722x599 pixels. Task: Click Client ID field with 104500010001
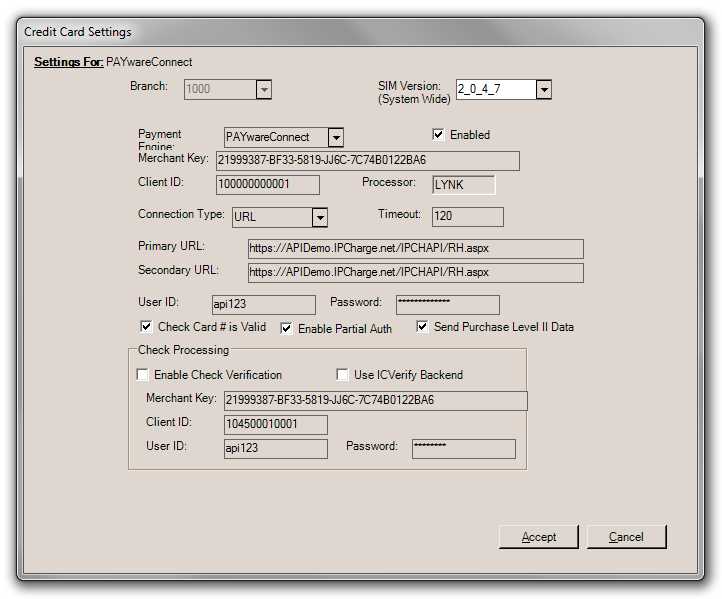click(275, 425)
